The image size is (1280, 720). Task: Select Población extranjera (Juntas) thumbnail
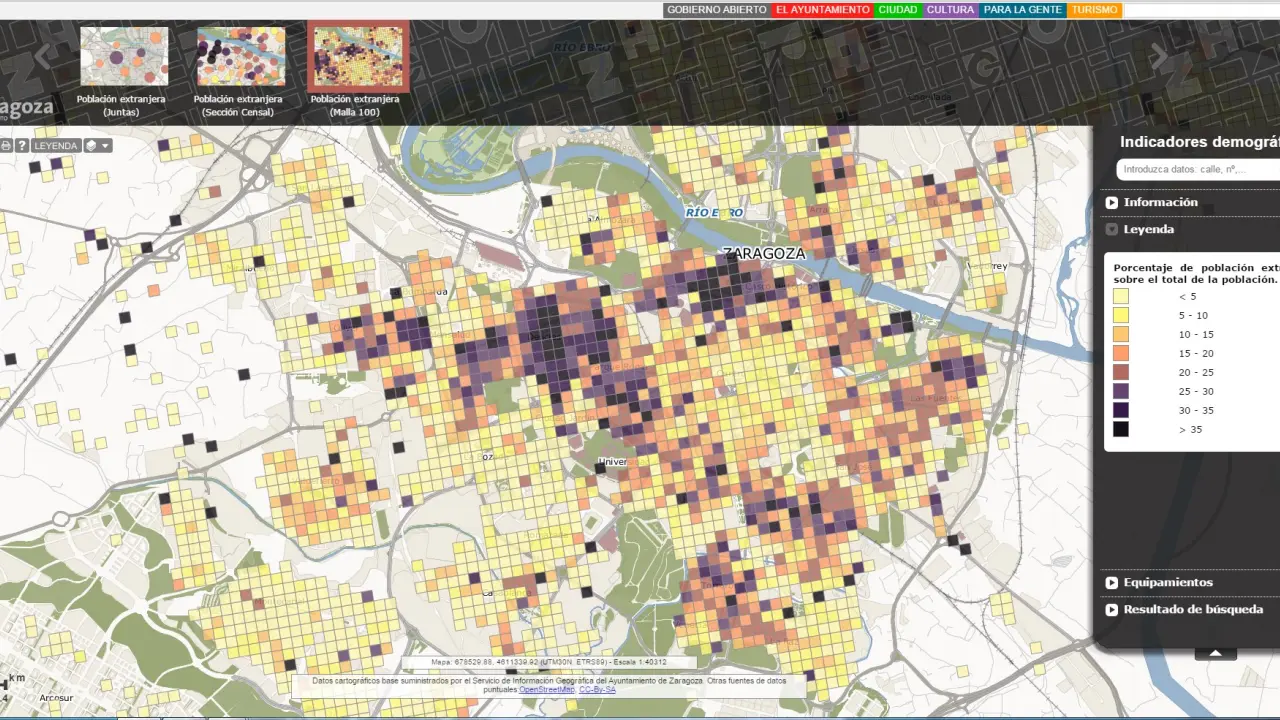124,57
